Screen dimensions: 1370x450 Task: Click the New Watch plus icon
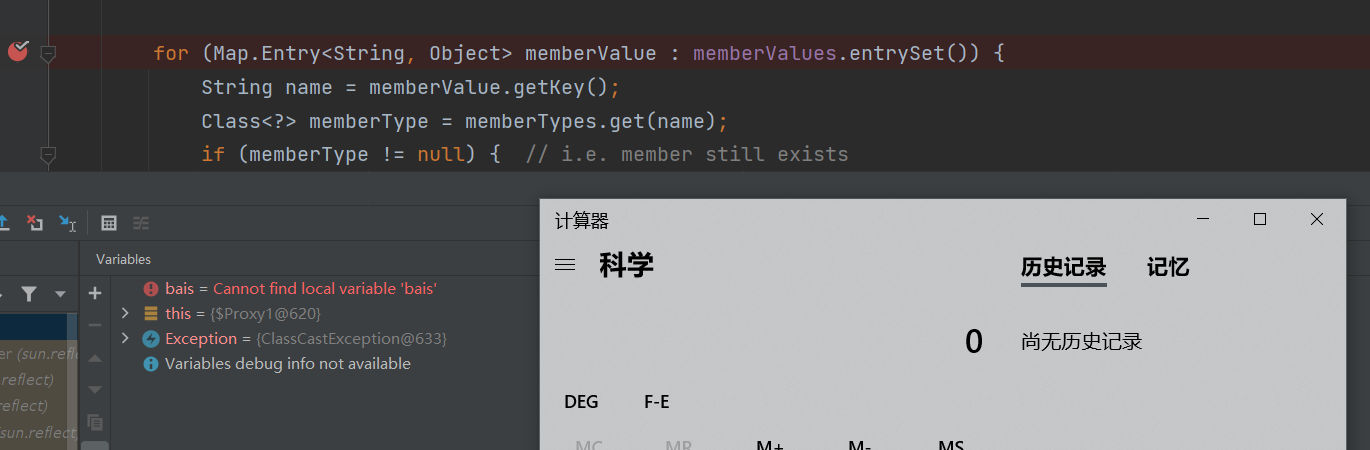tap(95, 293)
